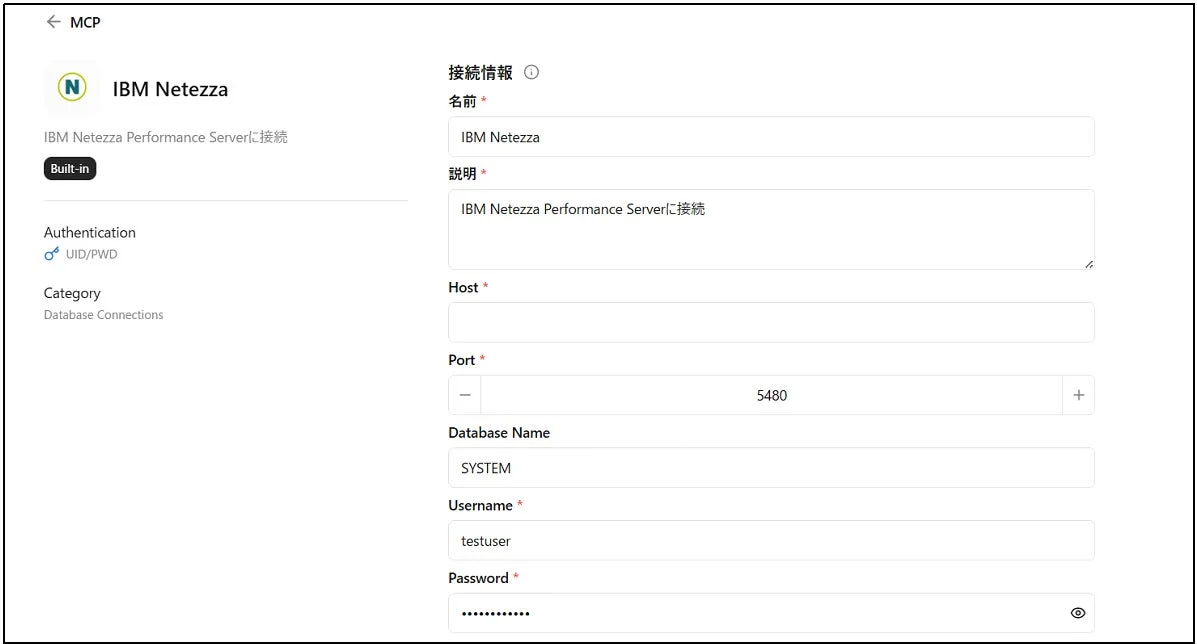
Task: Click the key icon next to UID/PWD
Action: [51, 254]
